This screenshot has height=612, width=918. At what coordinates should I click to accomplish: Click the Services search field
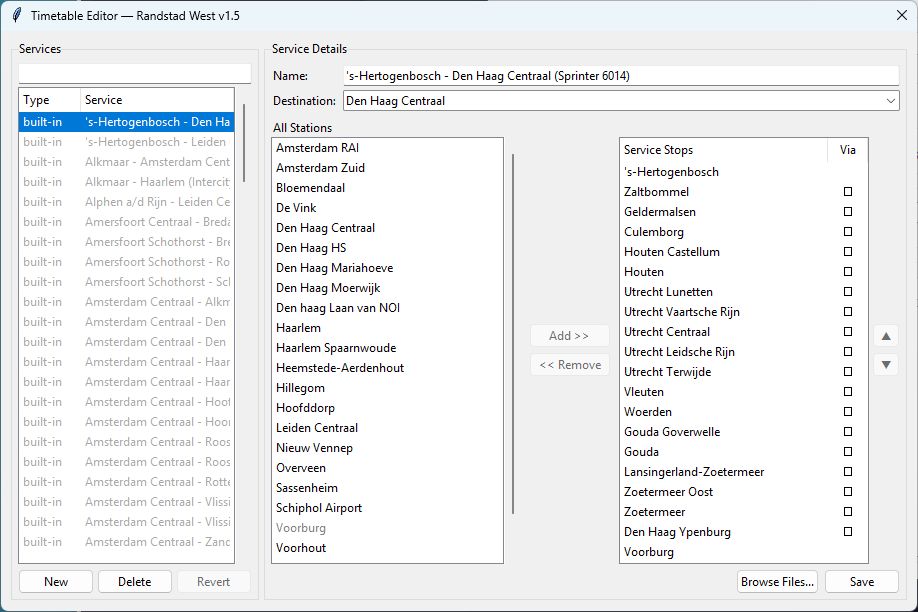click(135, 73)
